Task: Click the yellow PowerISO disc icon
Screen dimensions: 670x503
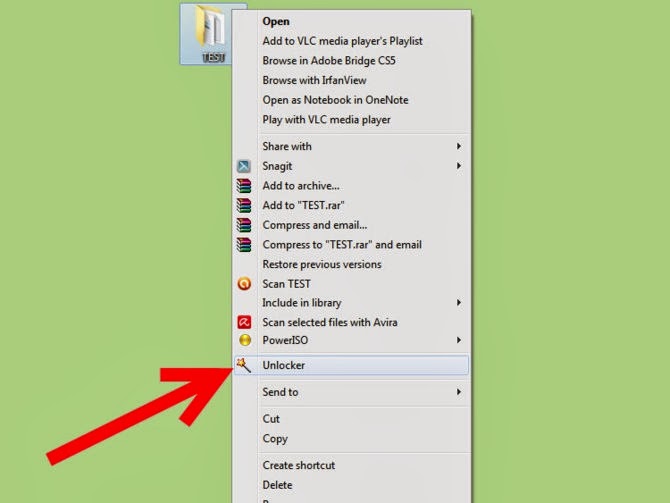Action: (x=245, y=340)
